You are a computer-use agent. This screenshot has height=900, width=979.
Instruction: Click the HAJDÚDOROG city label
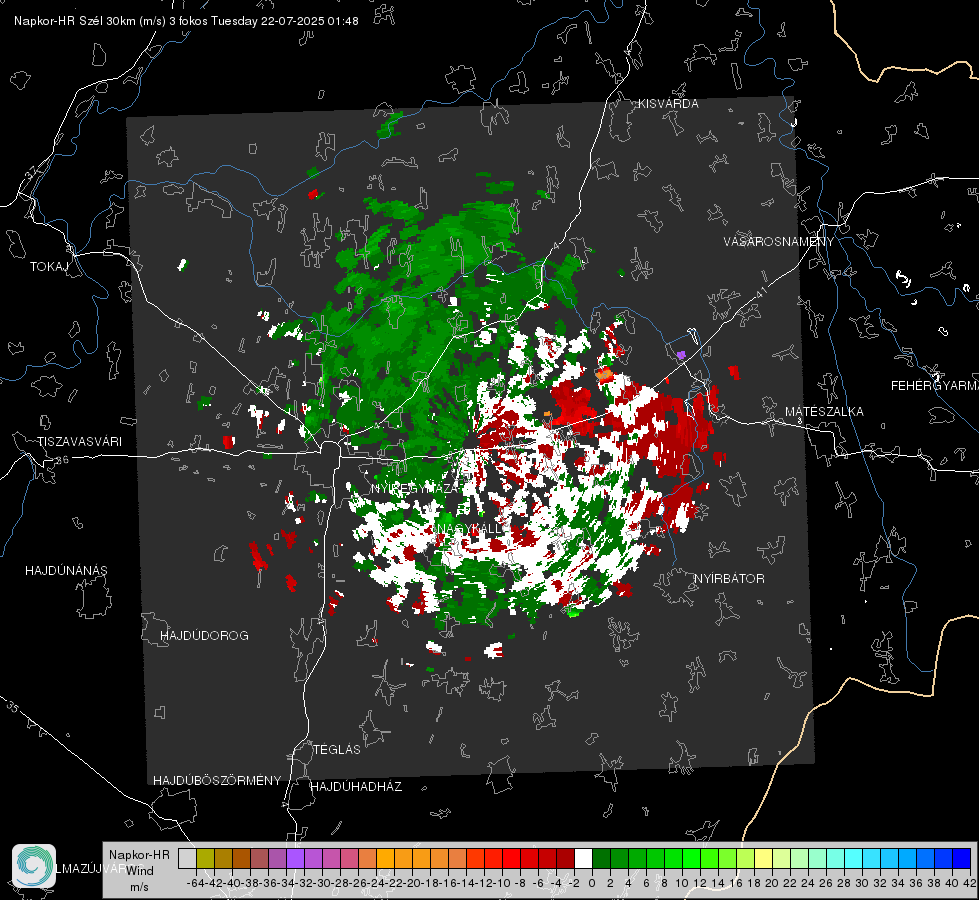click(204, 636)
